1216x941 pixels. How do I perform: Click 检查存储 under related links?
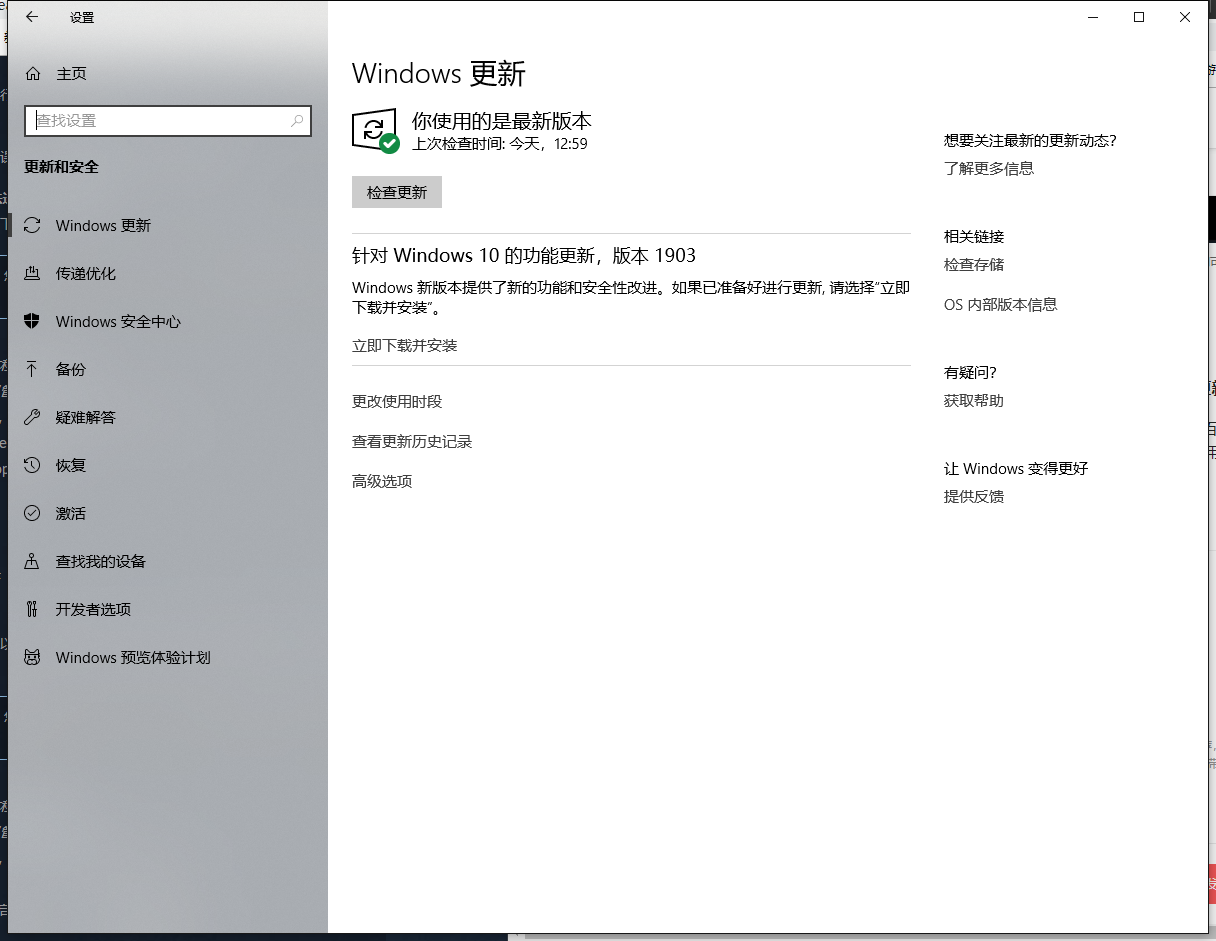tap(973, 264)
